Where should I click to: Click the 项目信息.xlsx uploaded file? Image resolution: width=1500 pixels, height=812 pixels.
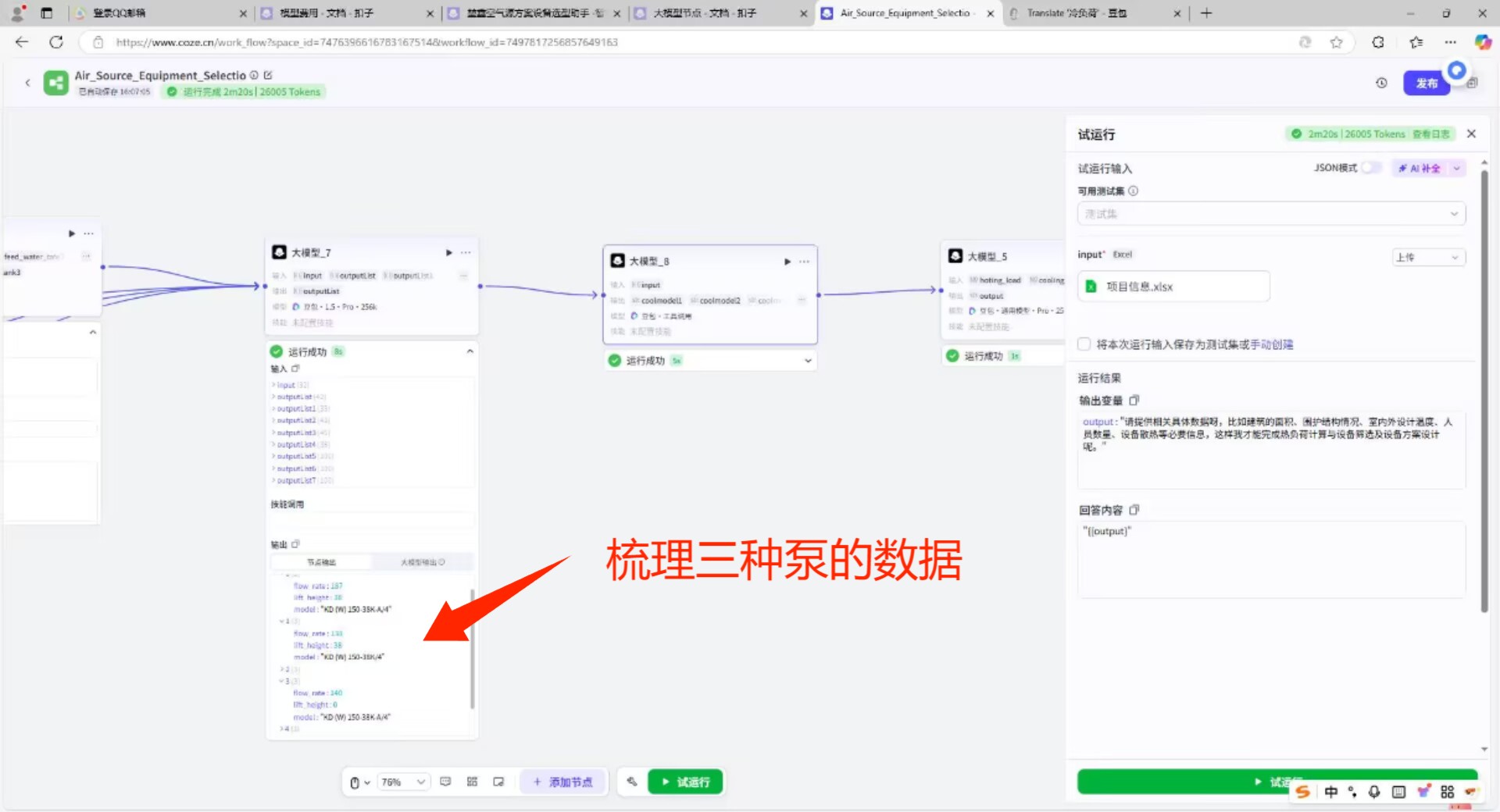1173,287
